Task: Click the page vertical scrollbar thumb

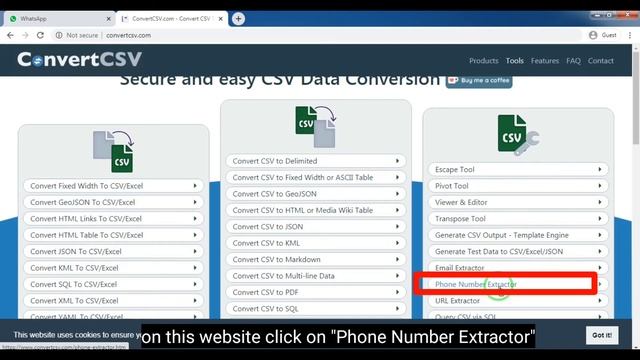Action: [x=636, y=98]
